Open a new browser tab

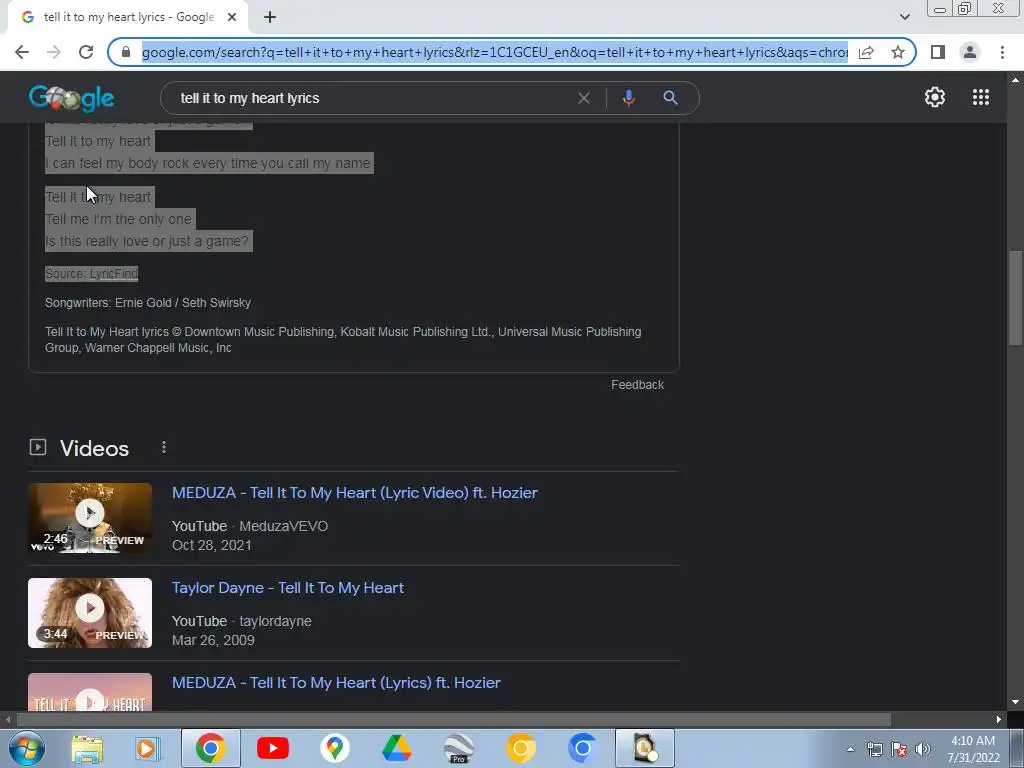270,18
